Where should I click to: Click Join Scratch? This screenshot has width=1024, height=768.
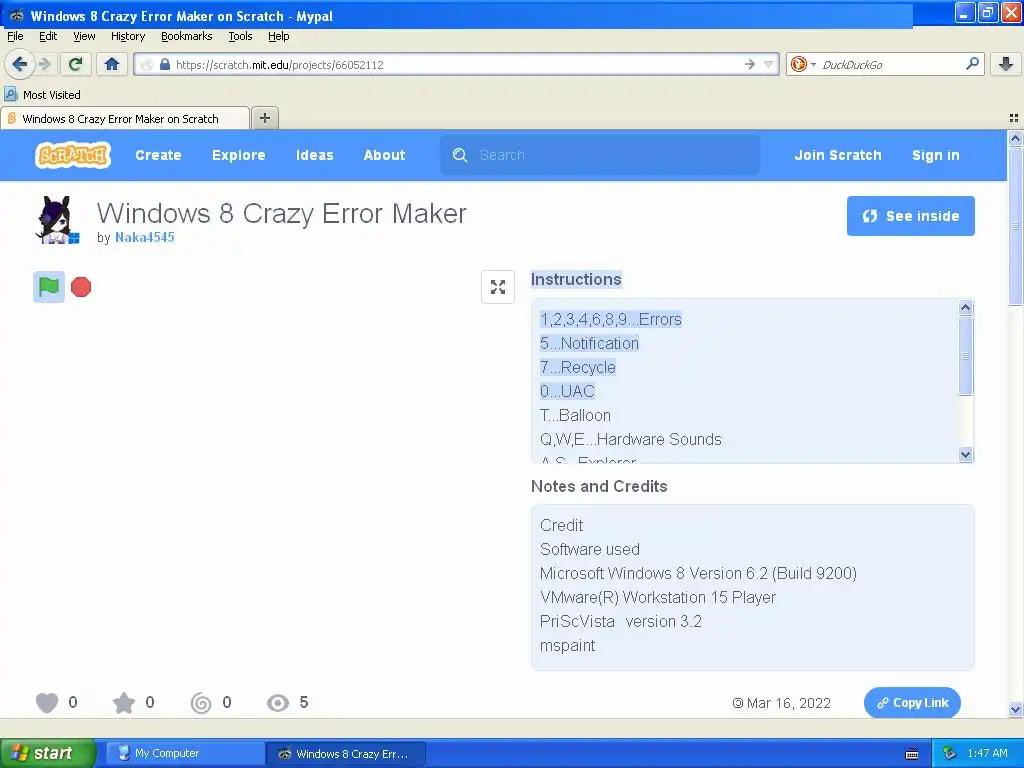coord(838,155)
